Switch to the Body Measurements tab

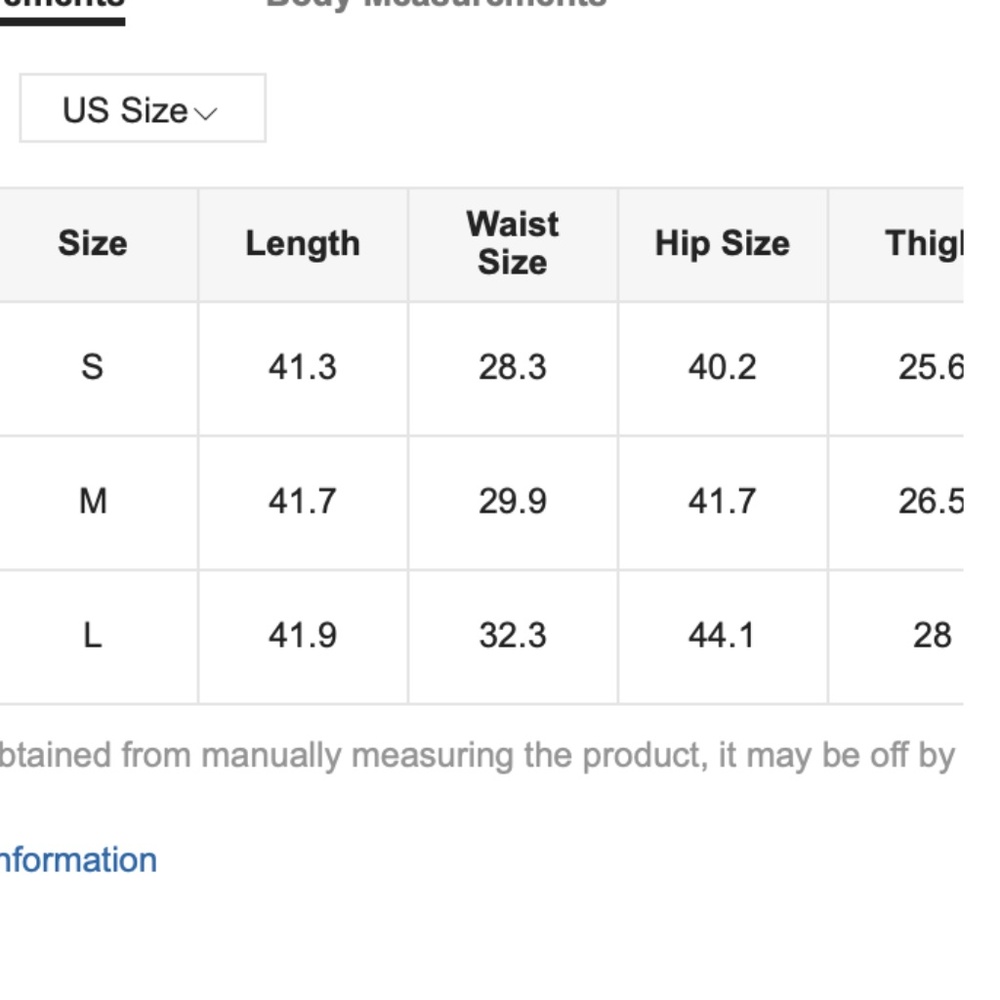pyautogui.click(x=434, y=5)
